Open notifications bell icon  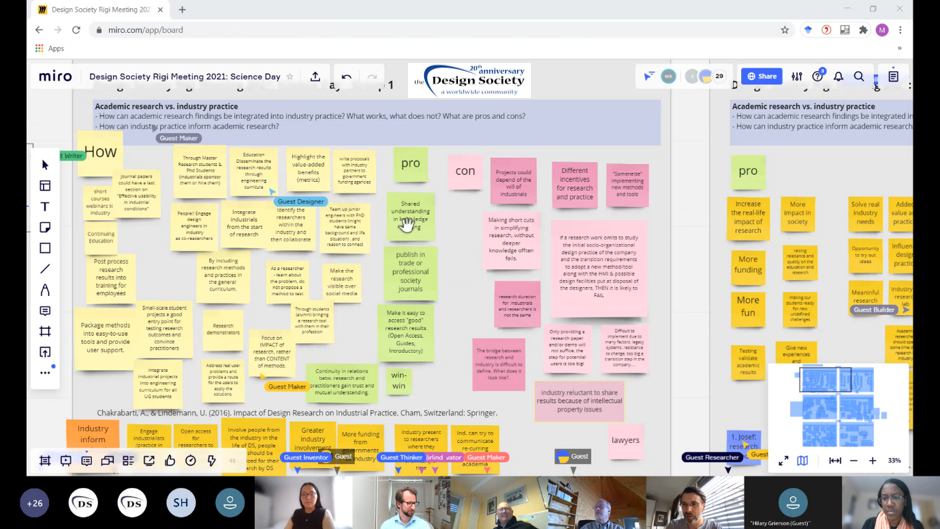838,77
